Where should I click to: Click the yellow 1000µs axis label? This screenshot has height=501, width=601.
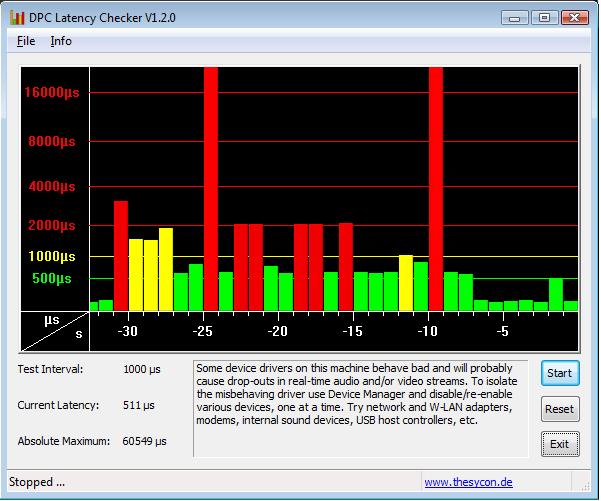click(52, 256)
